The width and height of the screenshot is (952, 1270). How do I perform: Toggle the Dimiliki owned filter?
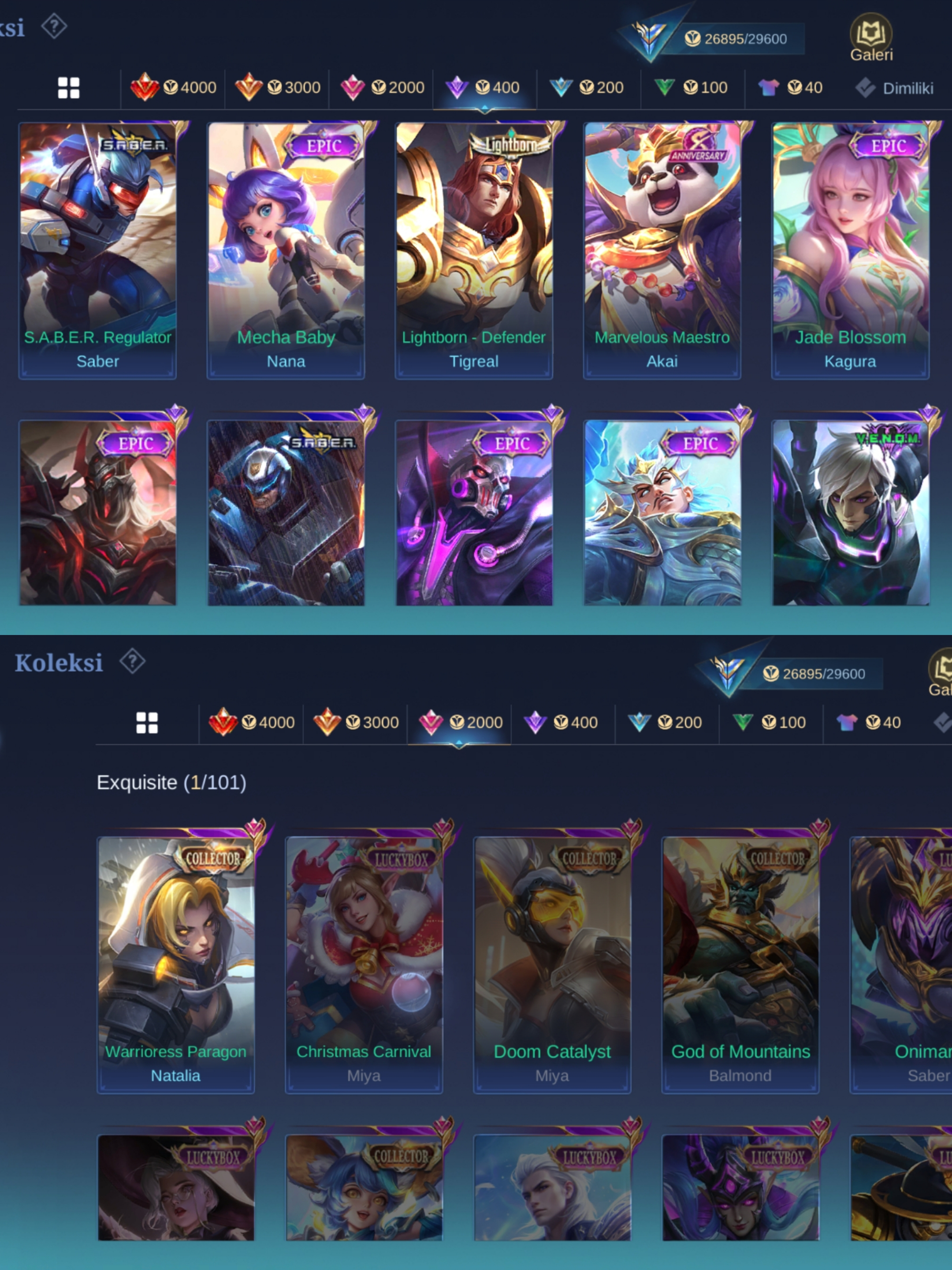pyautogui.click(x=895, y=88)
